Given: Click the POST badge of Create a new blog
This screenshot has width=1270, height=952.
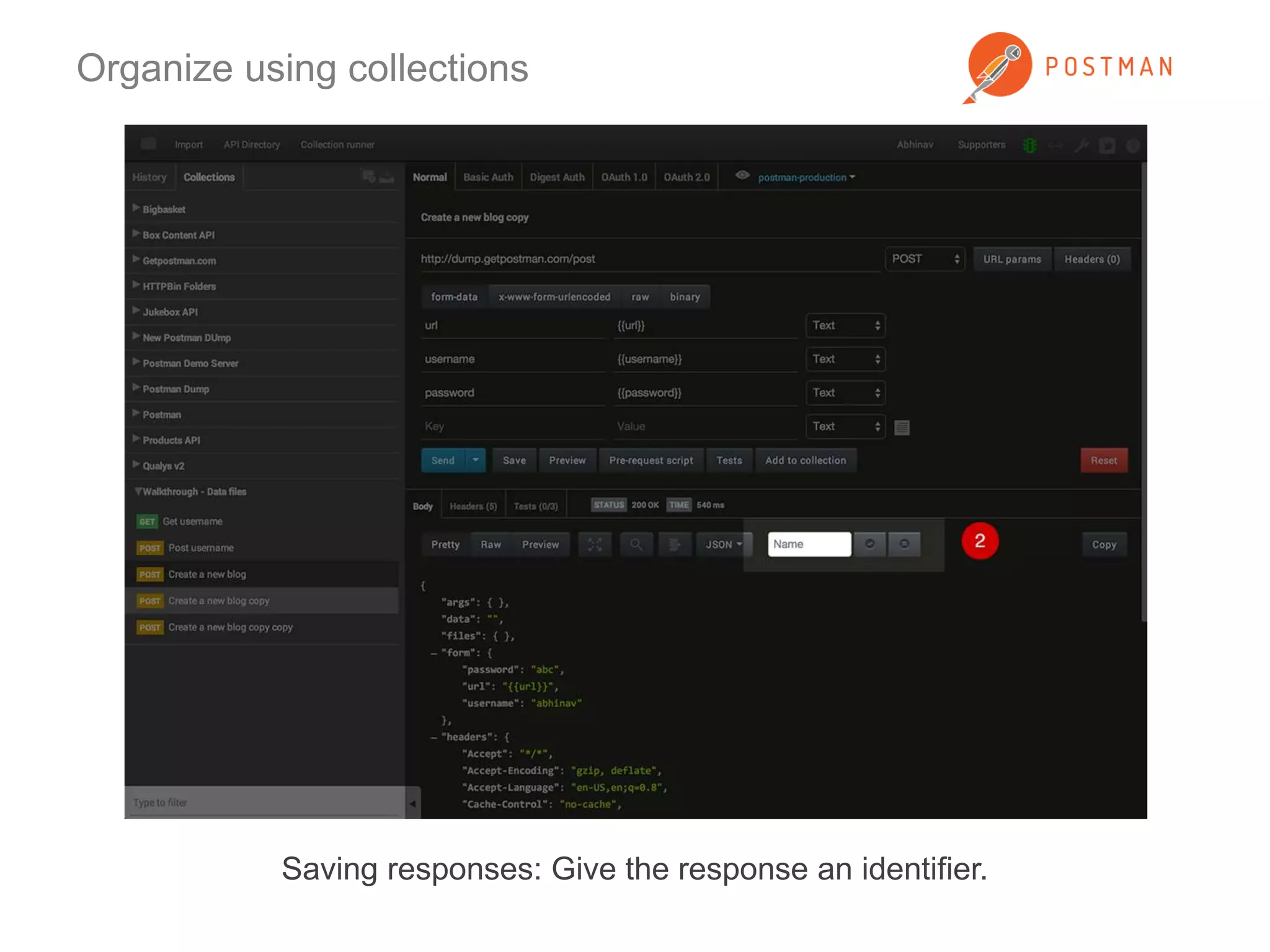Looking at the screenshot, I should click(x=150, y=575).
